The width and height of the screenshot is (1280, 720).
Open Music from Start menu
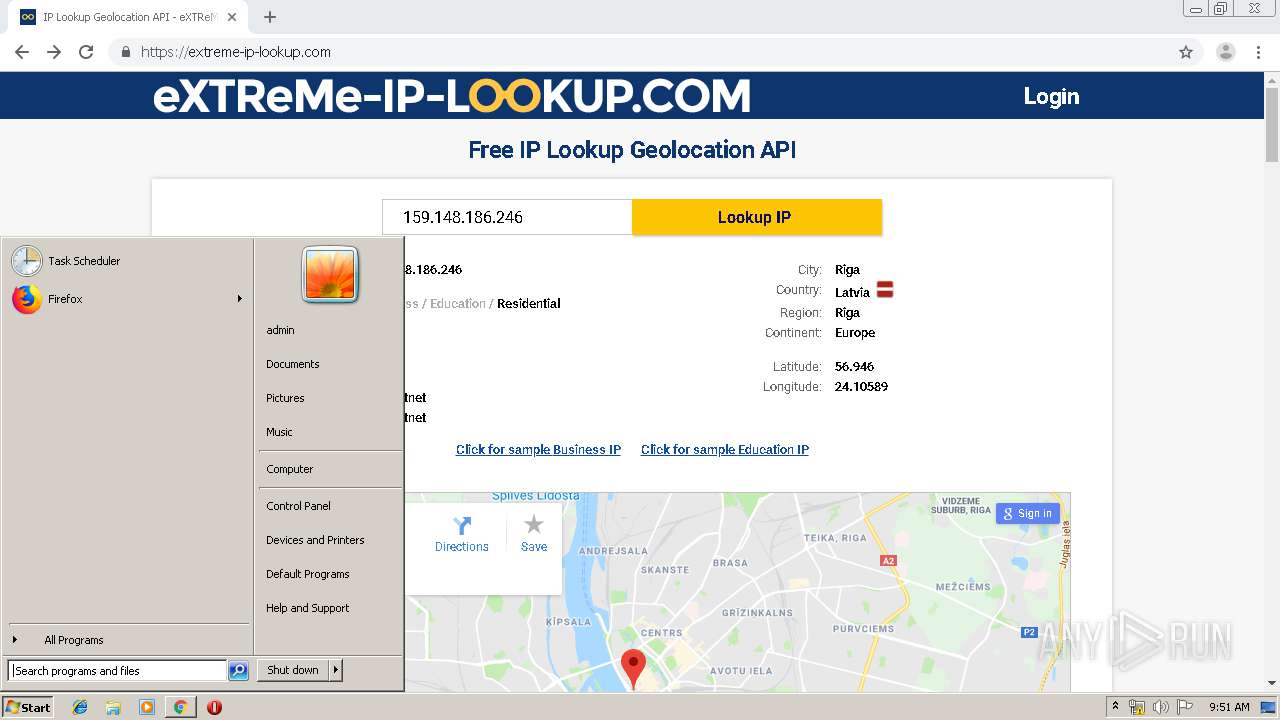279,432
